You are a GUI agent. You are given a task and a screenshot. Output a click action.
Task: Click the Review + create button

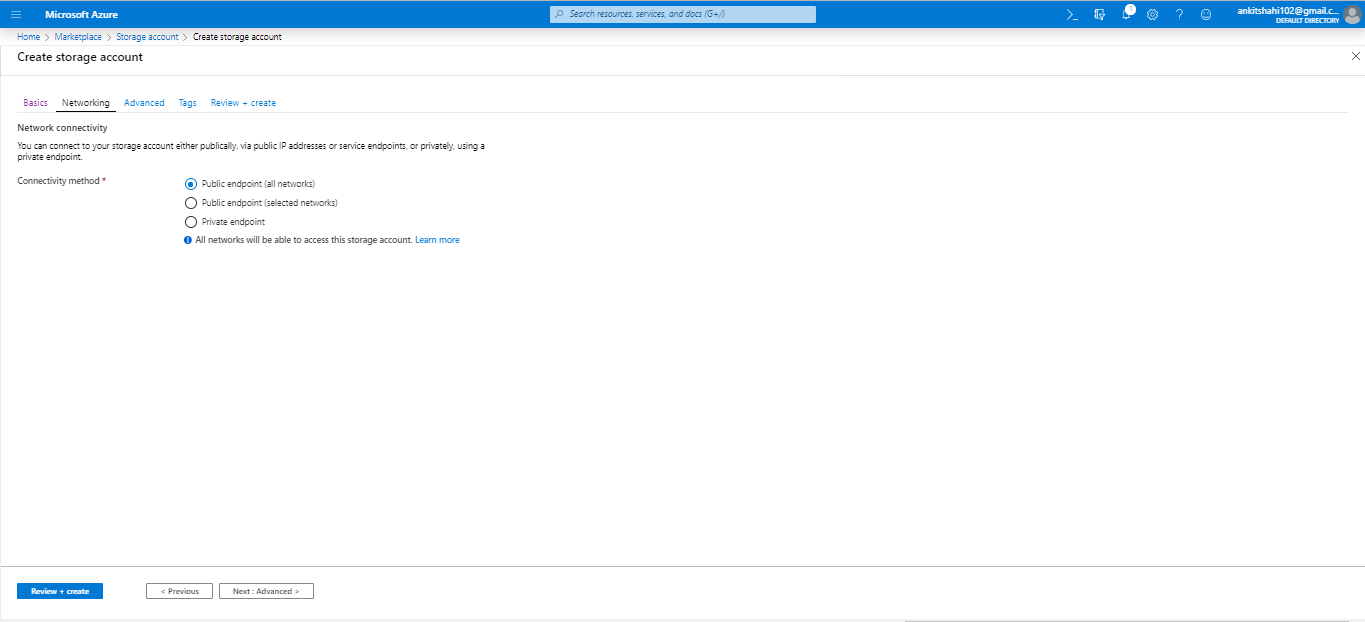[x=59, y=590]
